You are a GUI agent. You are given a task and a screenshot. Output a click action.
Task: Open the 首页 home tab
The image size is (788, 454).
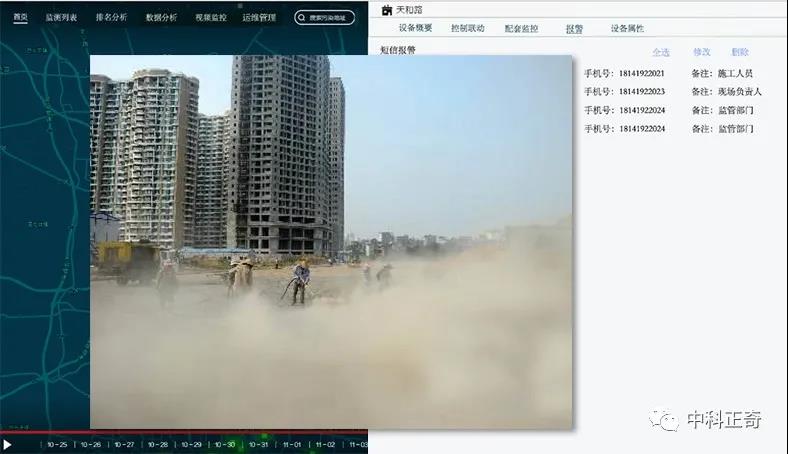[x=20, y=18]
